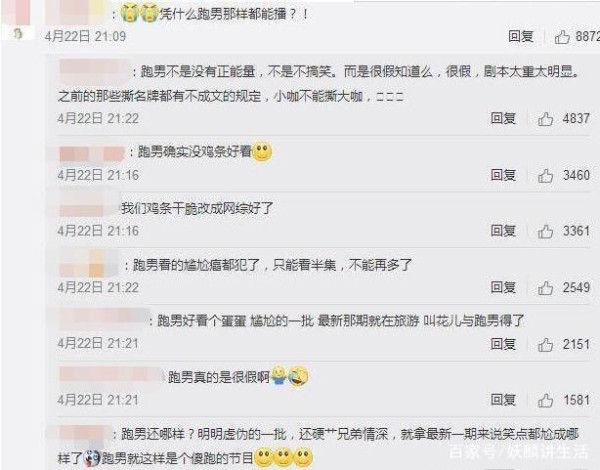Image resolution: width=600 pixels, height=470 pixels.
Task: Click the thumbs-up beside 2151
Action: click(545, 344)
